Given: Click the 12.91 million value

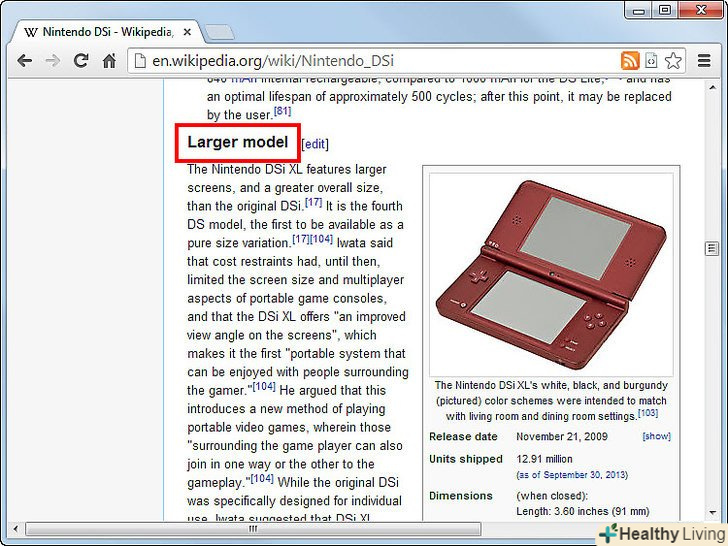Looking at the screenshot, I should 544,459.
